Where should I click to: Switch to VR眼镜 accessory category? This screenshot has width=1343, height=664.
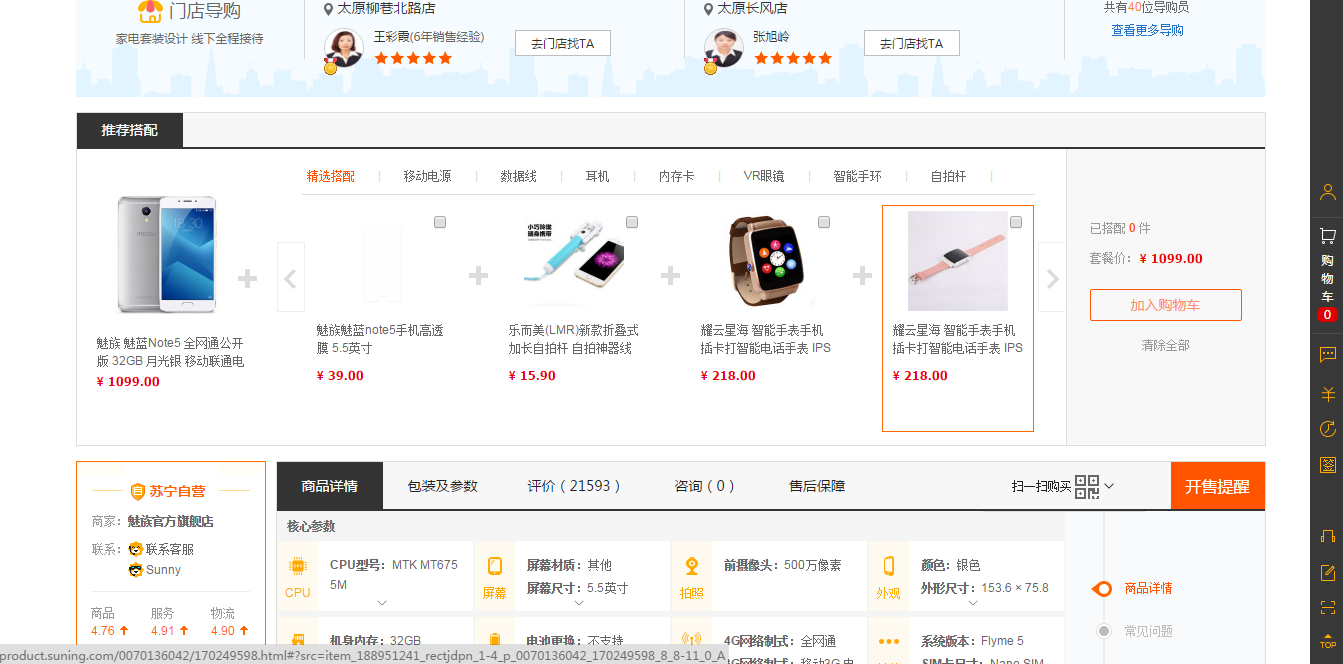(764, 176)
